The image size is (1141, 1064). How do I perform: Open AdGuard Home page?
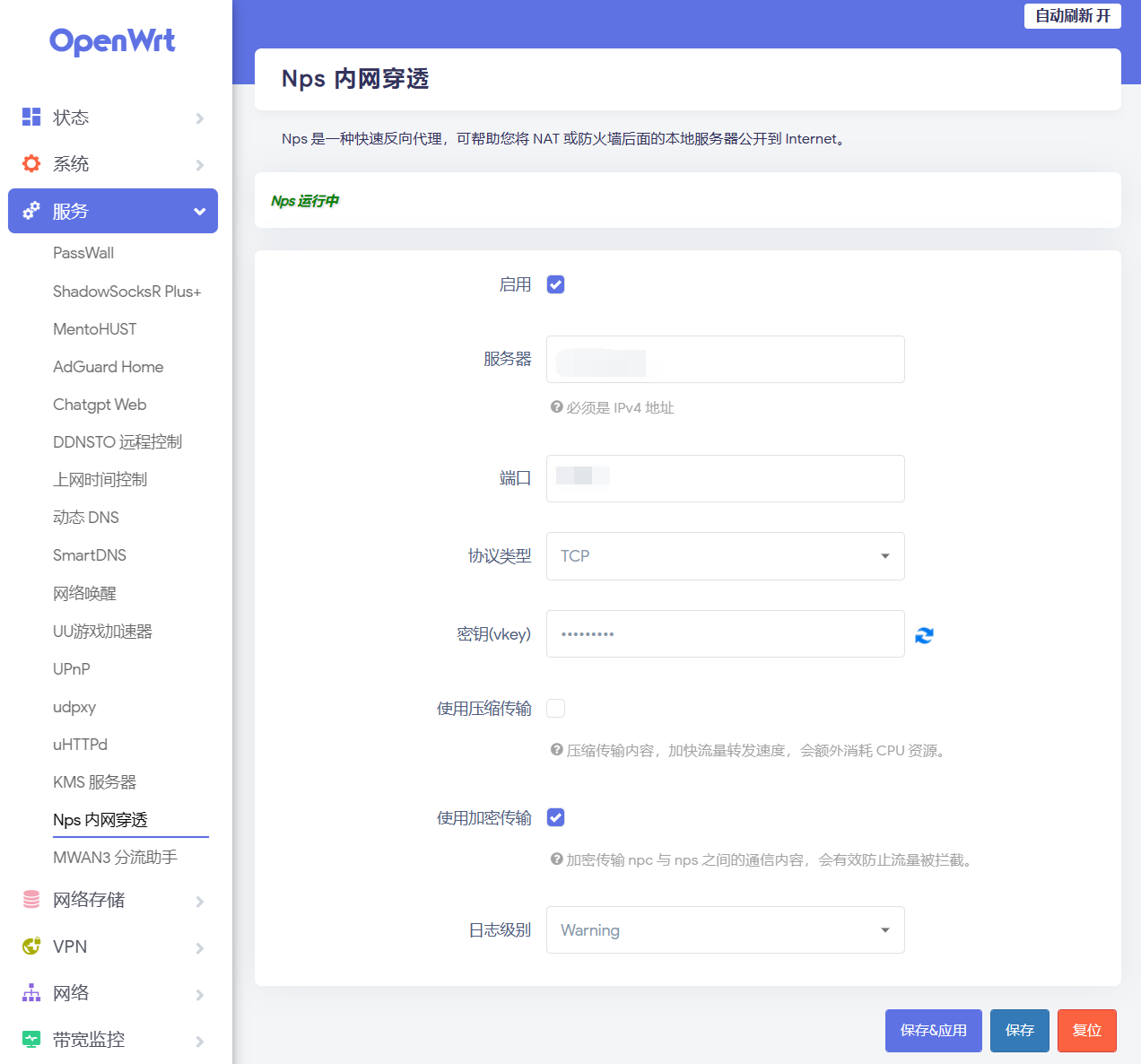[108, 367]
